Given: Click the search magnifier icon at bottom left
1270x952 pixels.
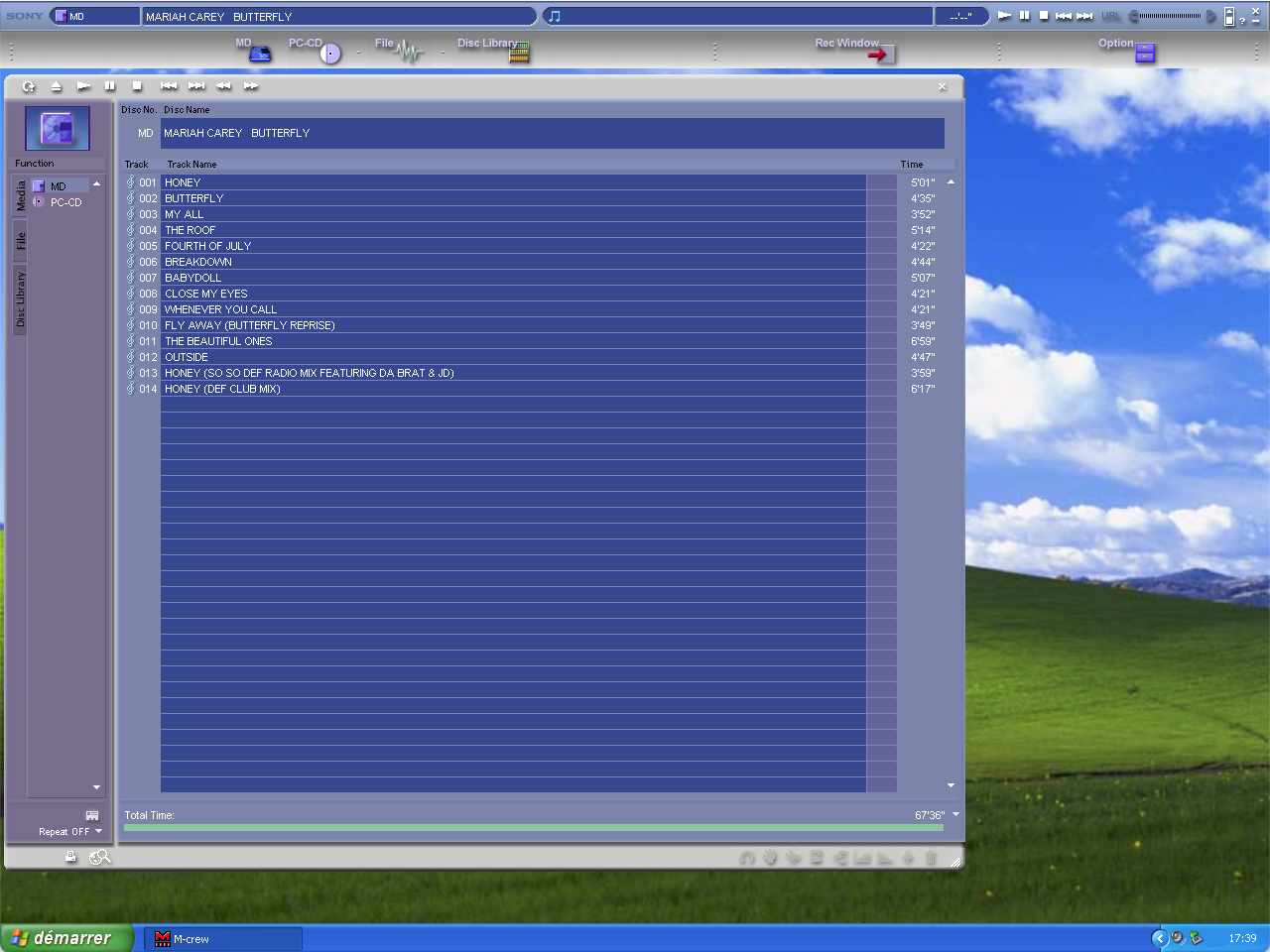Looking at the screenshot, I should 99,857.
